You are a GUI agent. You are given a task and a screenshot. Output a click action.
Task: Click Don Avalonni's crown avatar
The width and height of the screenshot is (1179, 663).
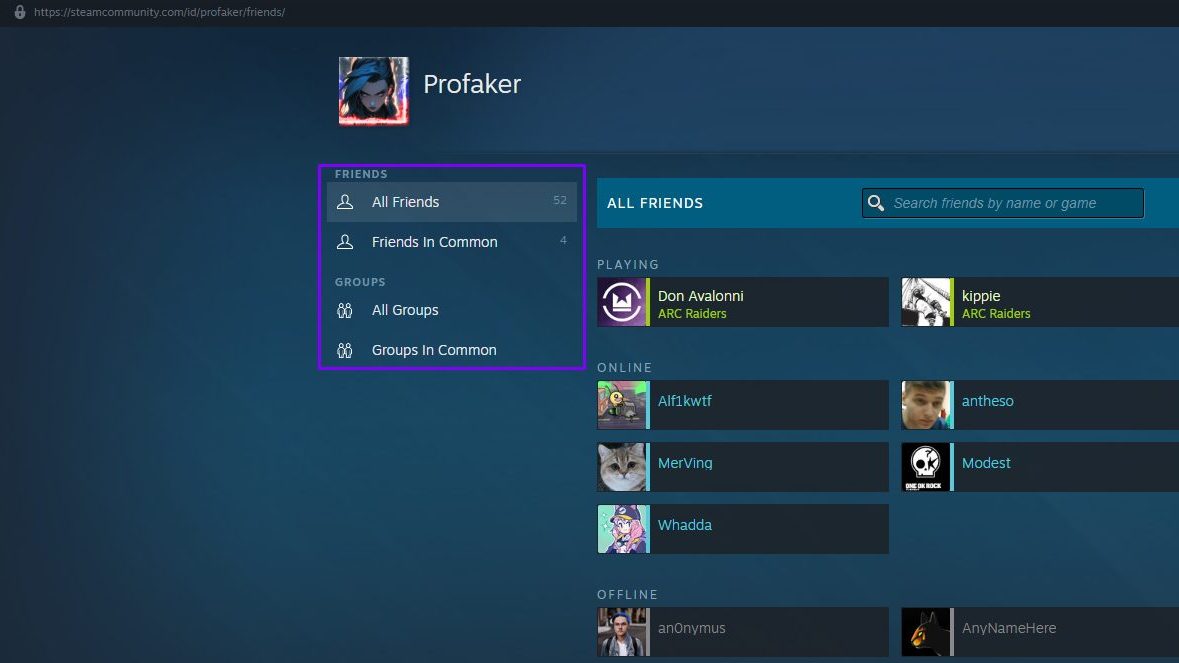pos(622,302)
